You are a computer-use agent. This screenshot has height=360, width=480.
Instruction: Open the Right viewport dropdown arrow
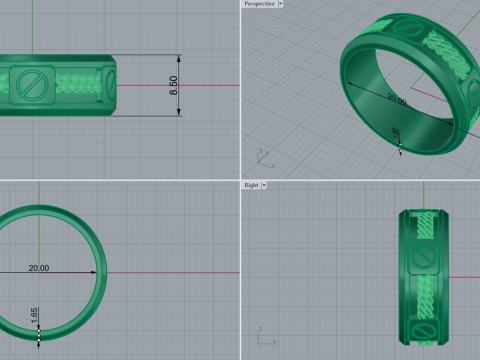pos(264,185)
